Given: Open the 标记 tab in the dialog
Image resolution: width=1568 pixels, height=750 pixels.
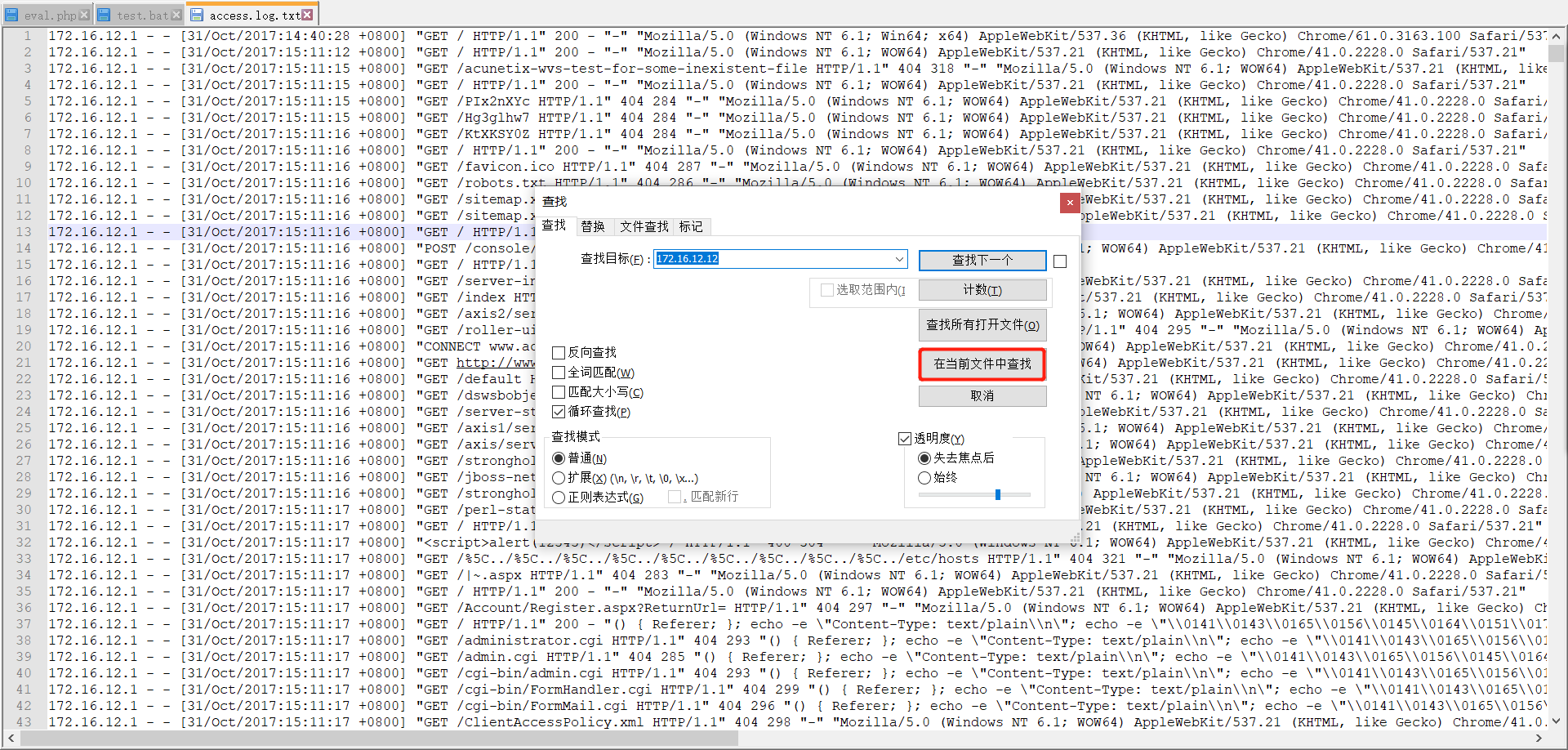Looking at the screenshot, I should coord(691,226).
